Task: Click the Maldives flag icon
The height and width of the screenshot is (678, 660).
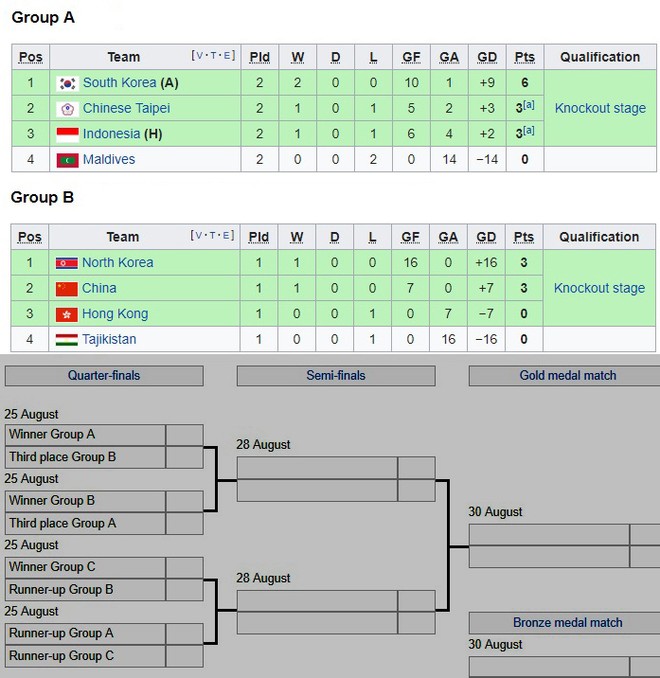Action: 67,160
